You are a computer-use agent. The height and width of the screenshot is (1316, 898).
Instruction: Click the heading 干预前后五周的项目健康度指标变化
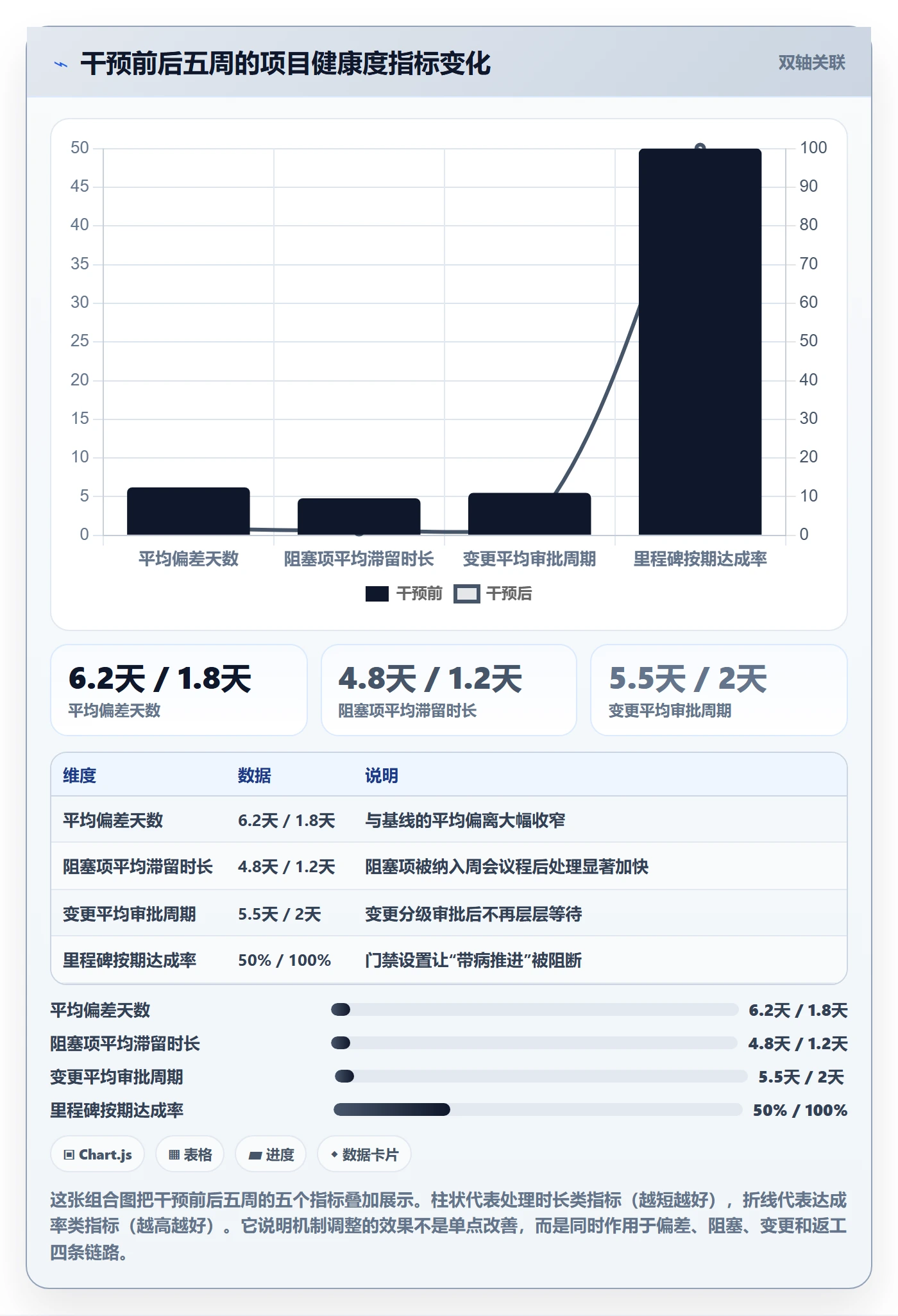coord(285,64)
